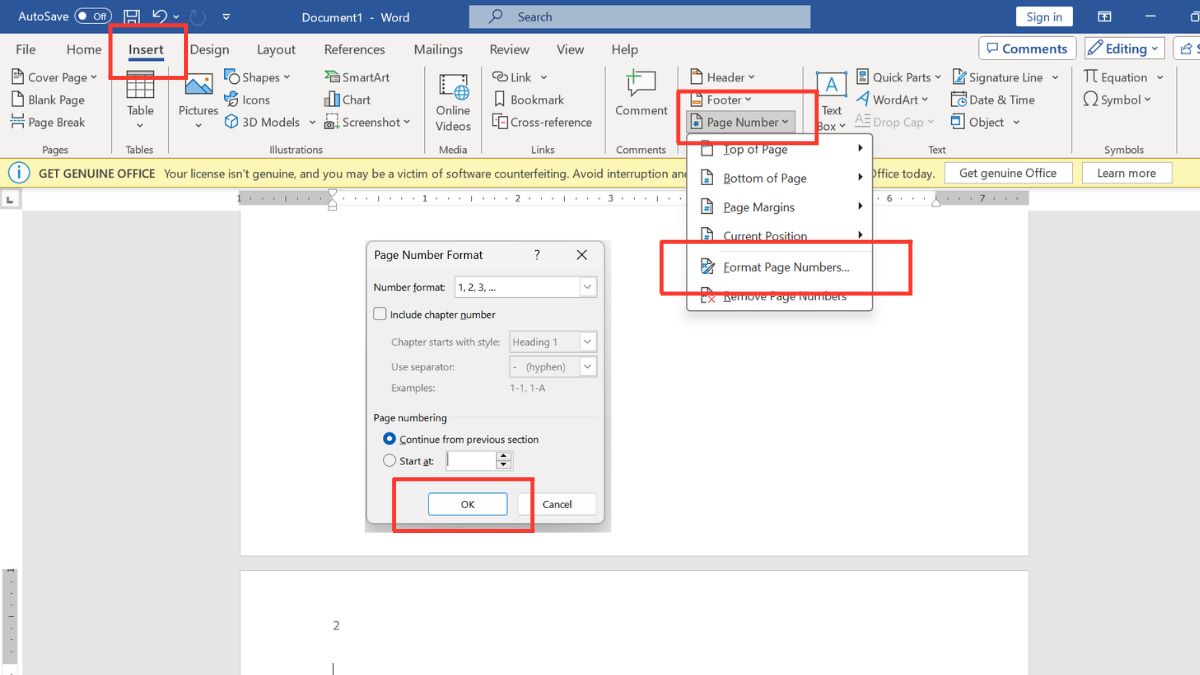The image size is (1200, 675).
Task: Choose Bottom of Page submenu
Action: pyautogui.click(x=780, y=178)
